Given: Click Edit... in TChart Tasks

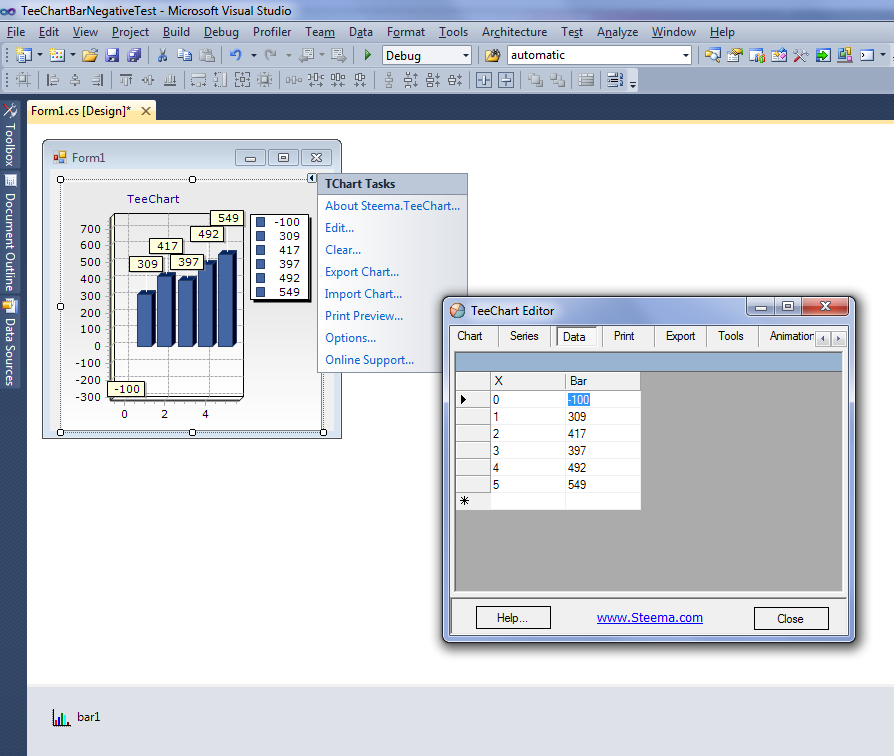Looking at the screenshot, I should point(339,228).
